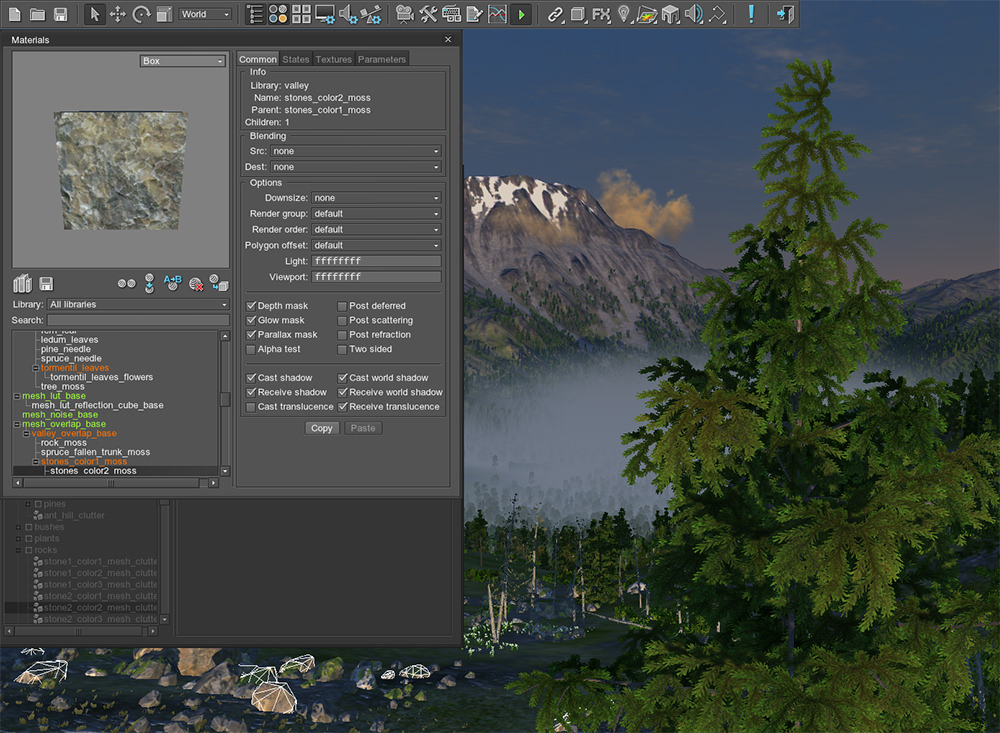
Task: Collapse the mesh_overlap_base tree node
Action: click(16, 424)
